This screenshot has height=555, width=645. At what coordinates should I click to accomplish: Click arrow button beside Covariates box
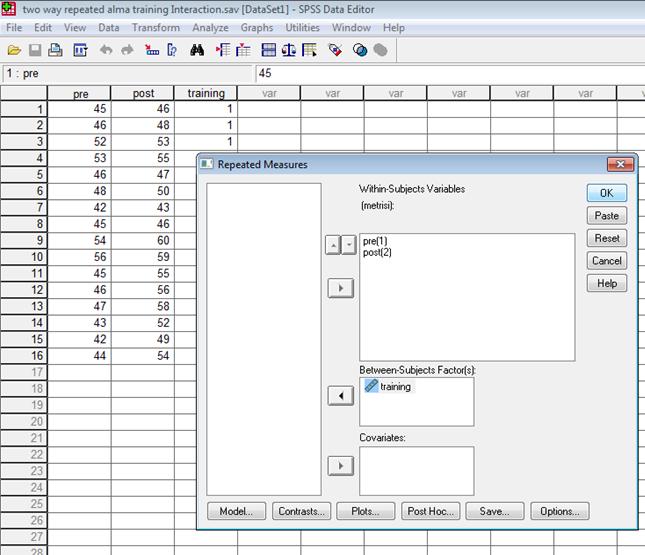tap(341, 466)
